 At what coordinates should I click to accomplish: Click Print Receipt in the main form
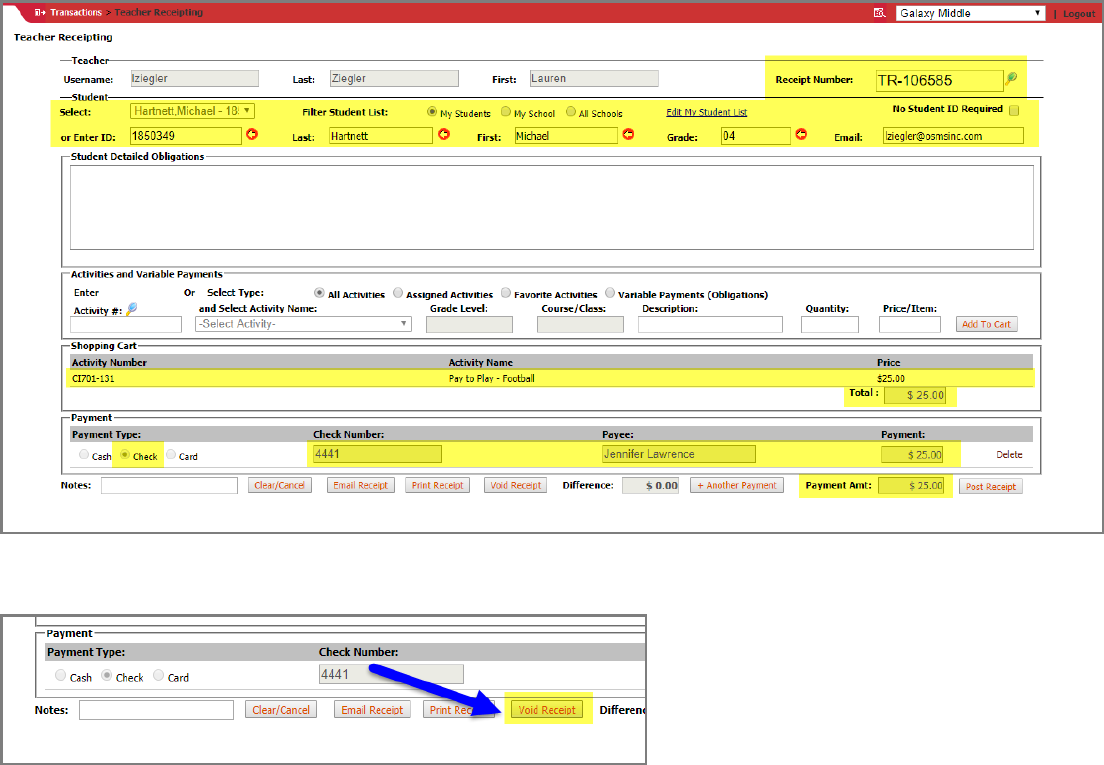pyautogui.click(x=437, y=486)
